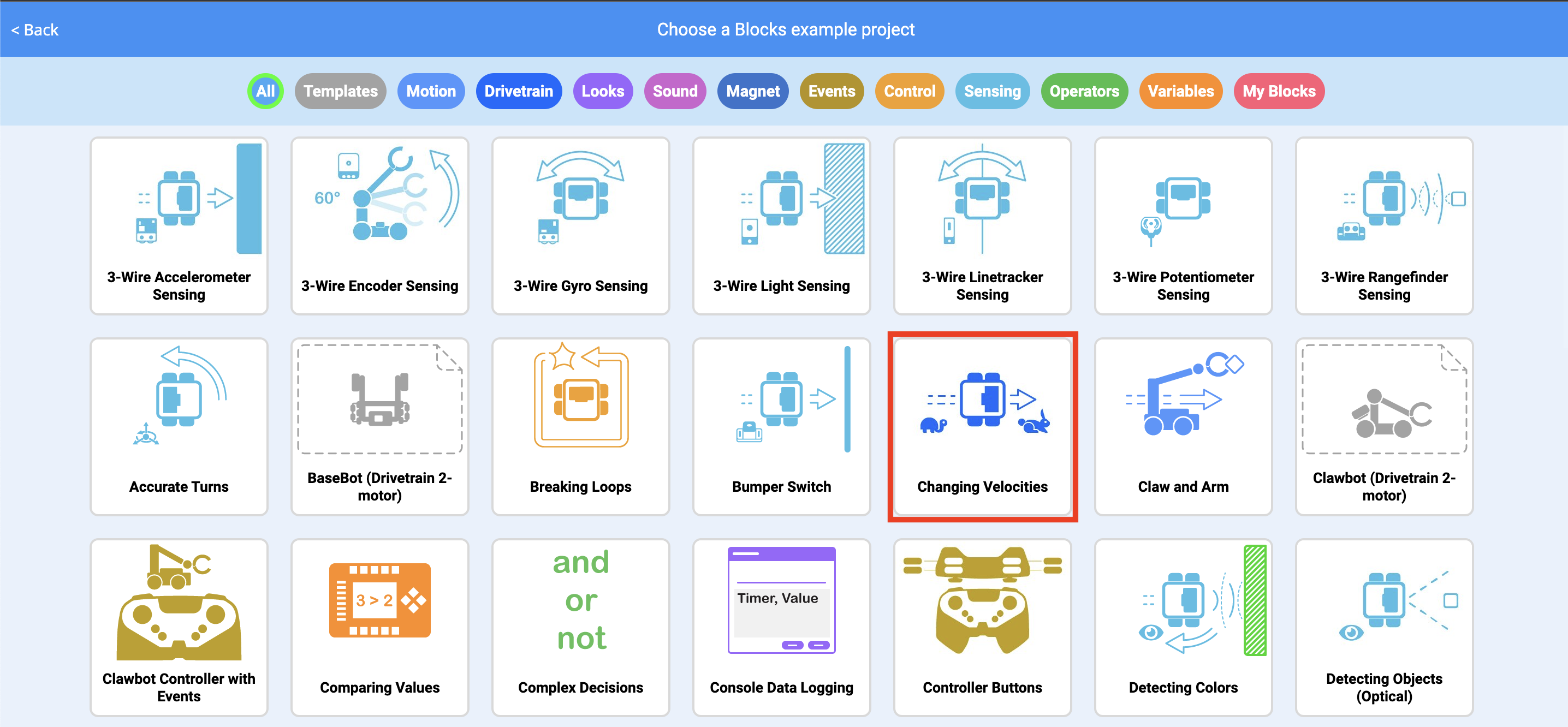The image size is (1568, 727).
Task: Open the Changing Velocities example project
Action: click(x=982, y=426)
